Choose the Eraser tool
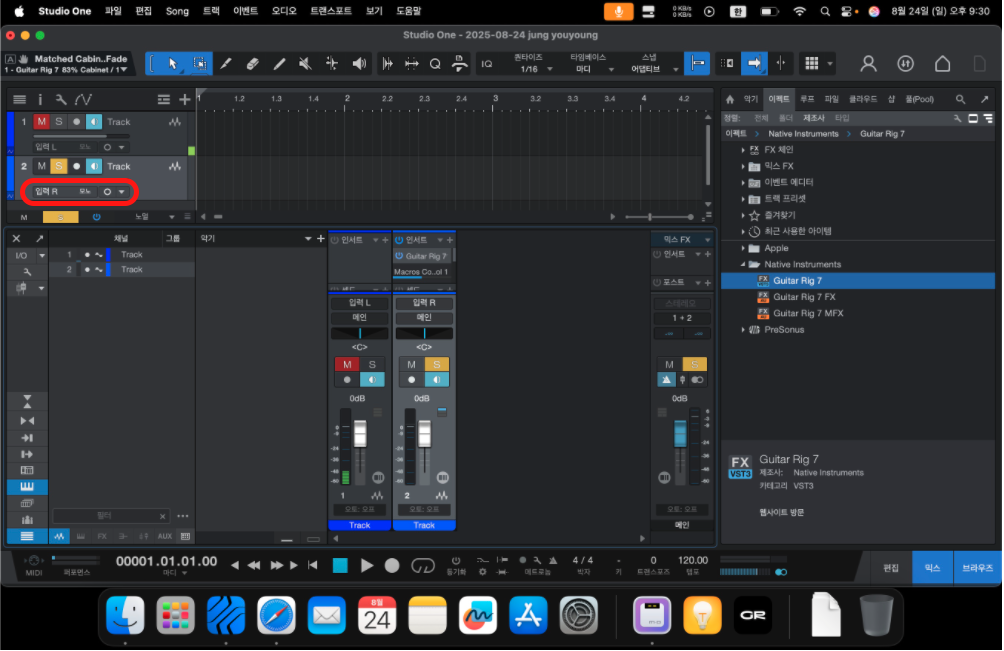This screenshot has height=651, width=1004. [x=252, y=63]
